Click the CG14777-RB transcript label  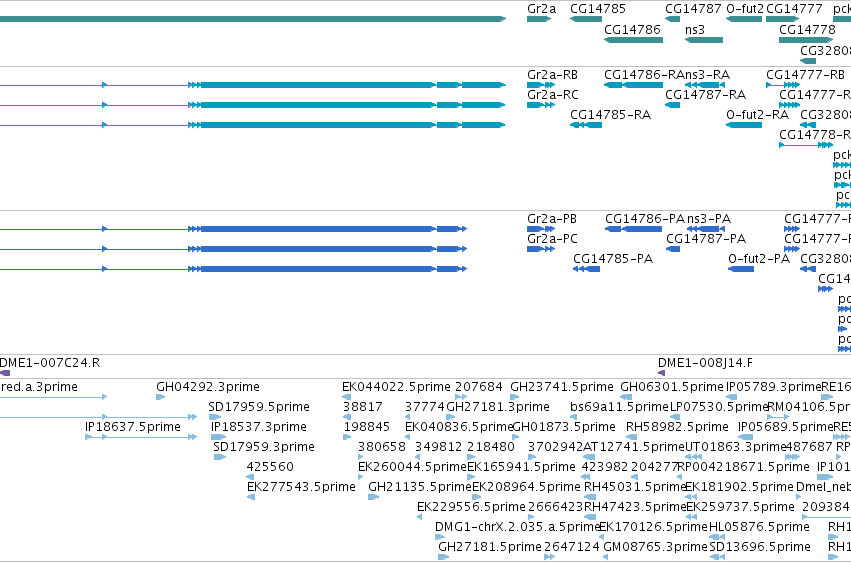point(805,74)
